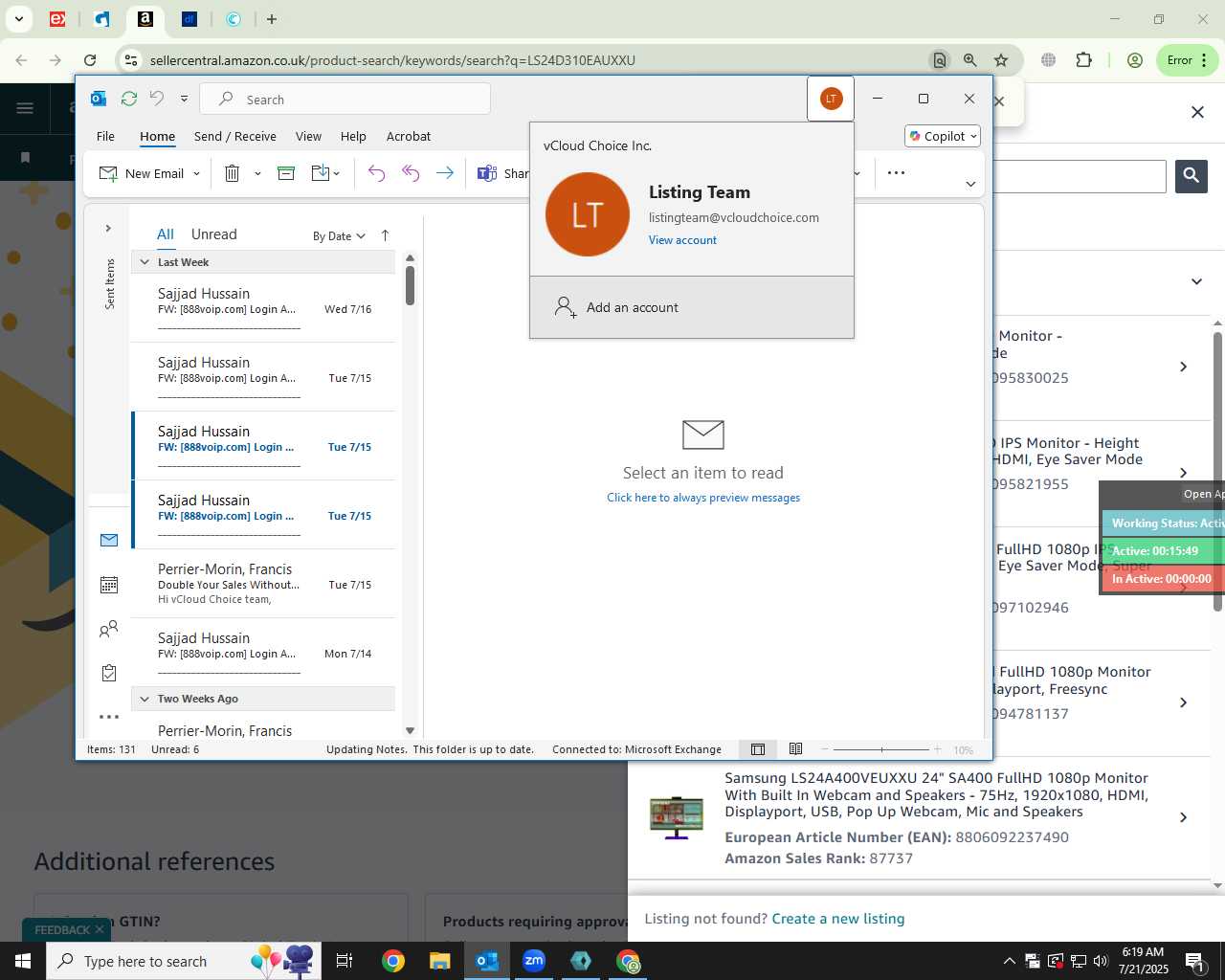This screenshot has height=980, width=1225.
Task: Click Add an account
Action: 691,307
